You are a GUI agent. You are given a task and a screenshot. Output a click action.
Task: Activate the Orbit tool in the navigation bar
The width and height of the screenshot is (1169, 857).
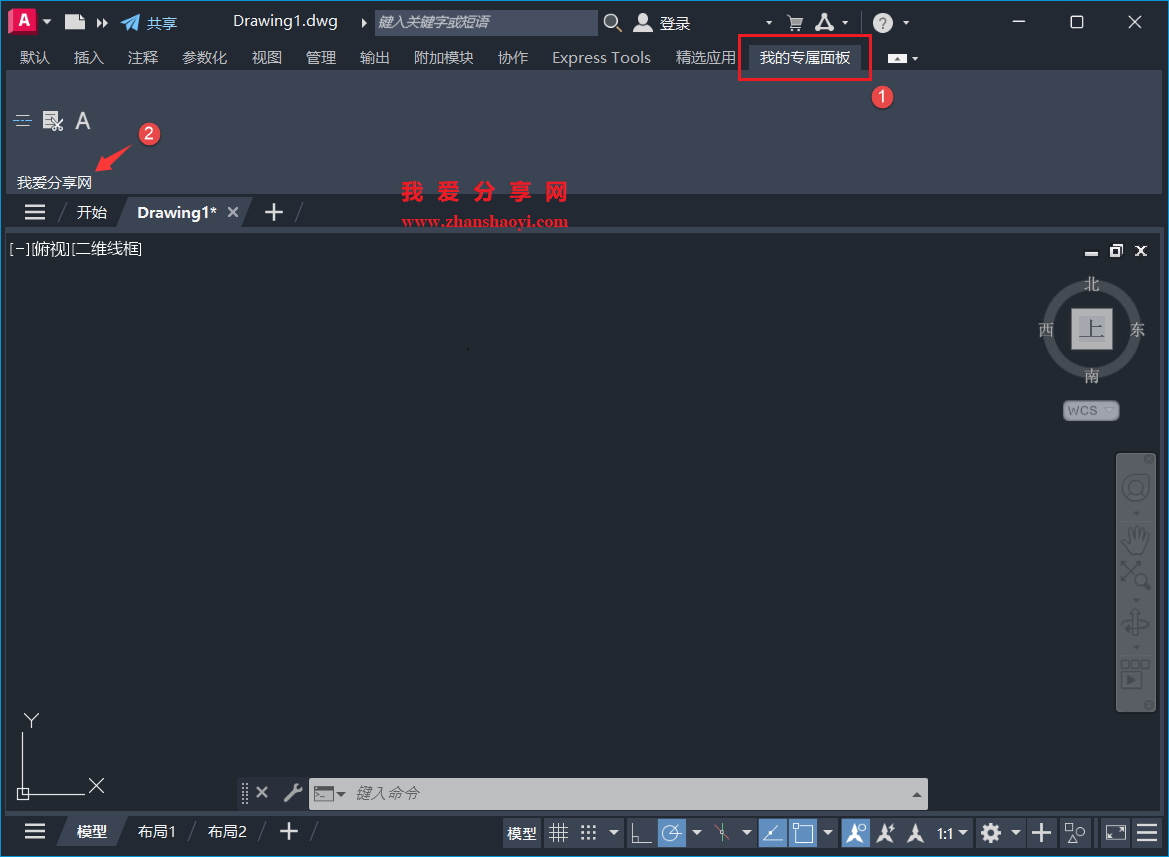coord(1136,623)
